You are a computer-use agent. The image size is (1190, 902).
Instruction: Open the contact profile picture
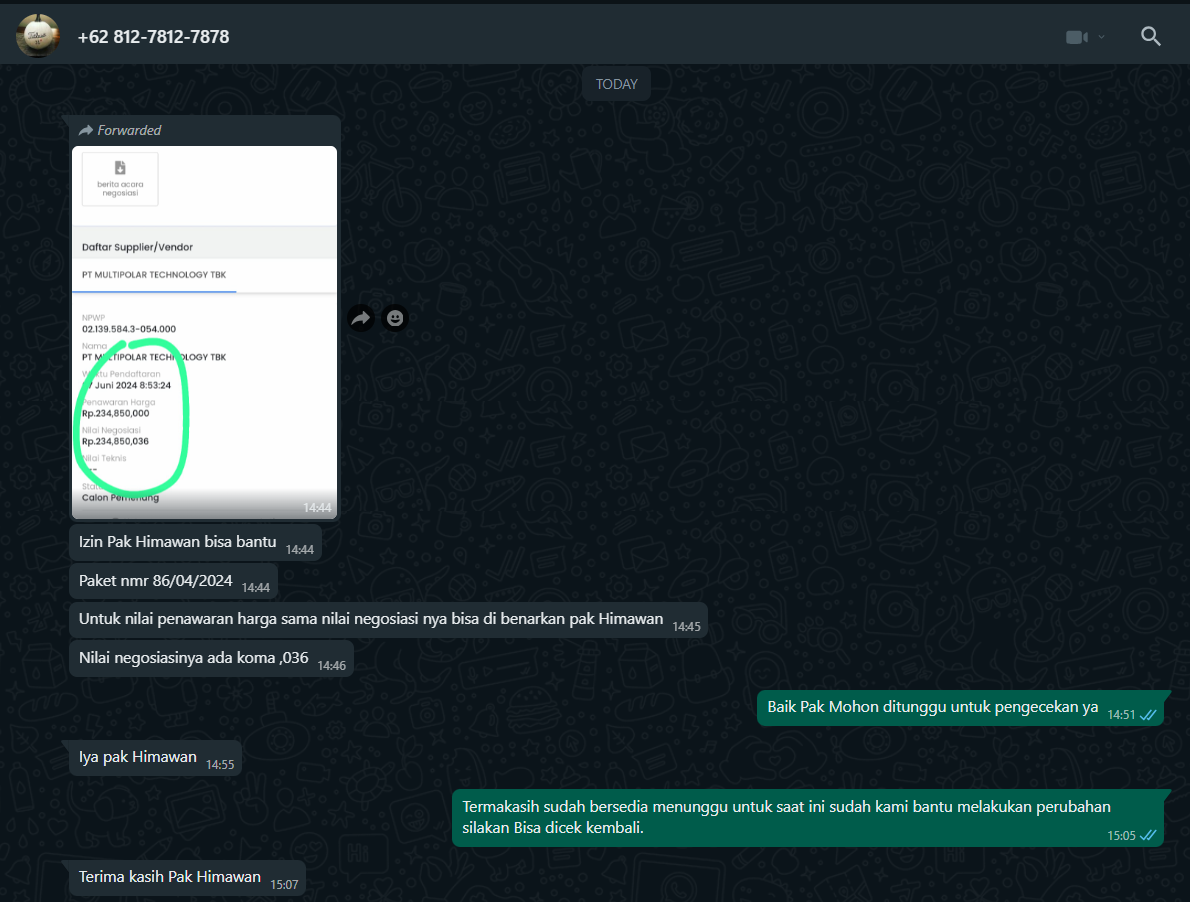(x=37, y=36)
